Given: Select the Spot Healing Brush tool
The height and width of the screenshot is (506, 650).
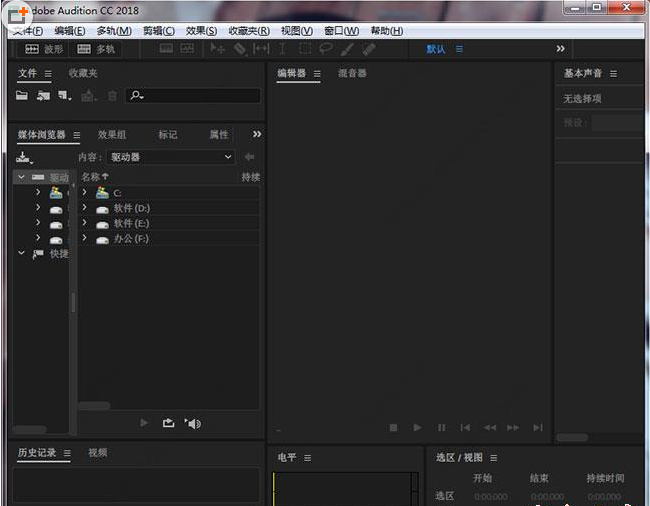Looking at the screenshot, I should (x=369, y=49).
